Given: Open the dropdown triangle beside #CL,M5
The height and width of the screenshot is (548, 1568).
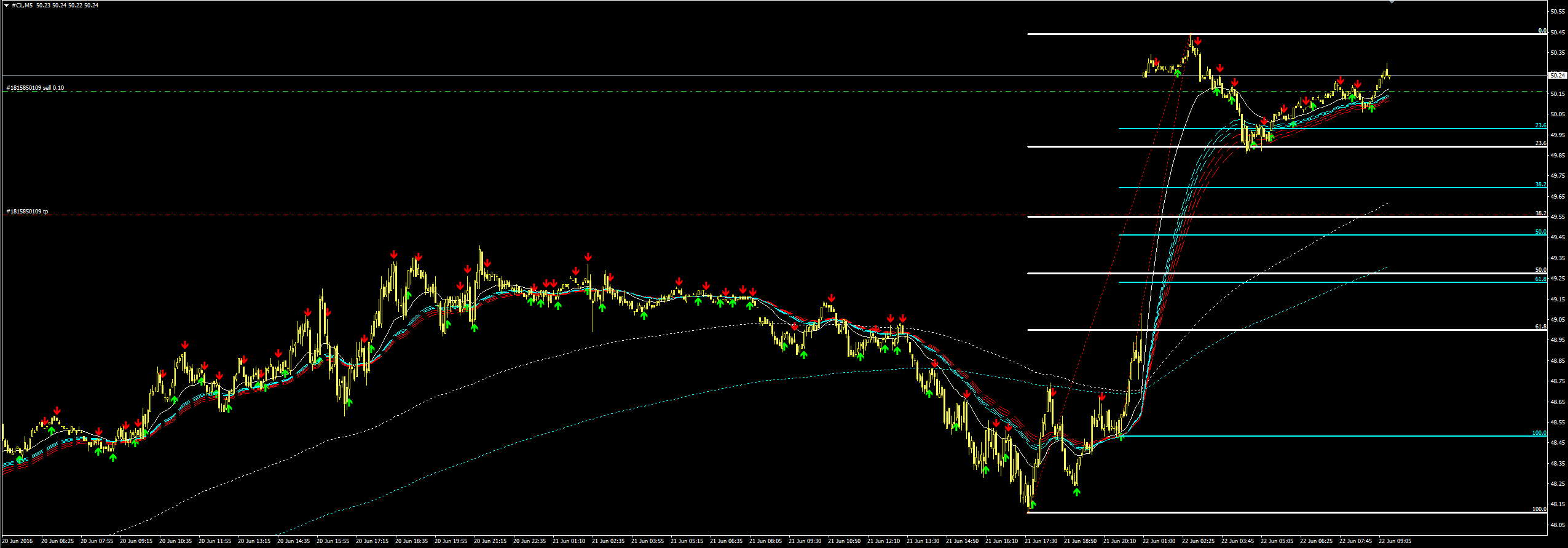Looking at the screenshot, I should coord(6,6).
